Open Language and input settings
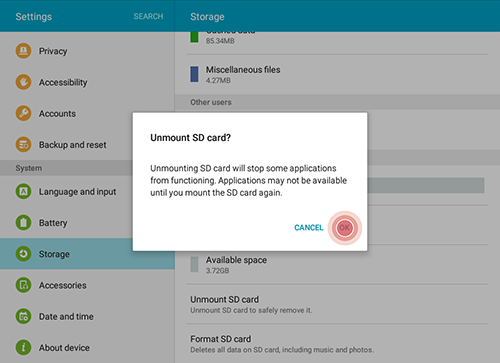 click(x=87, y=192)
